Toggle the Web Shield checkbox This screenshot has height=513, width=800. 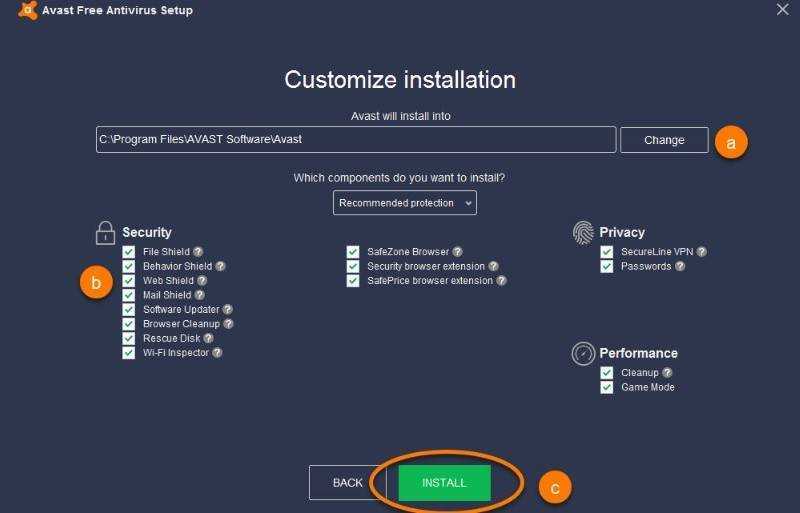(129, 280)
